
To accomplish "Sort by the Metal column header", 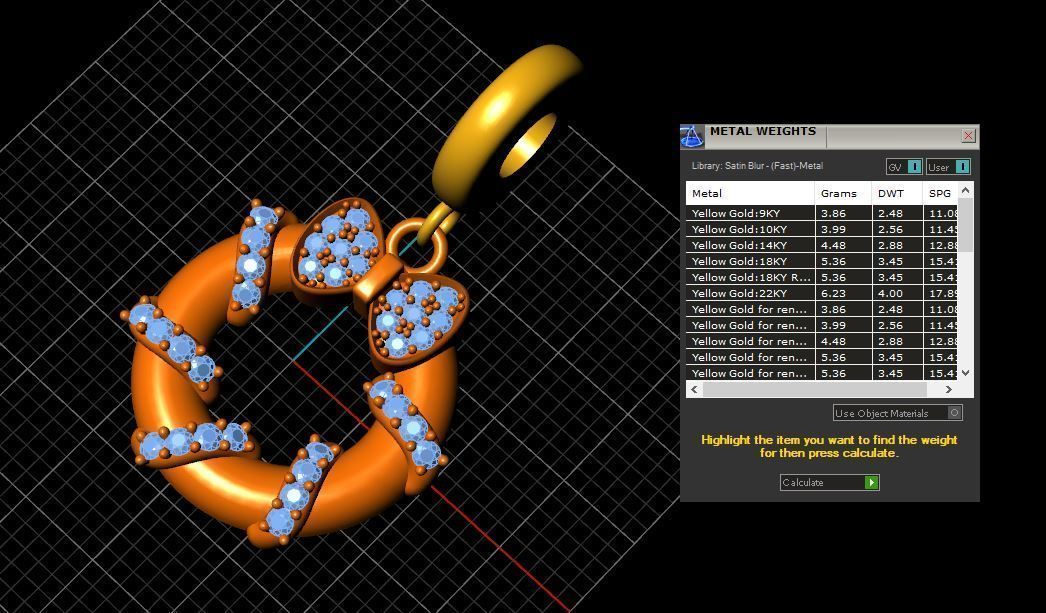I will [750, 193].
